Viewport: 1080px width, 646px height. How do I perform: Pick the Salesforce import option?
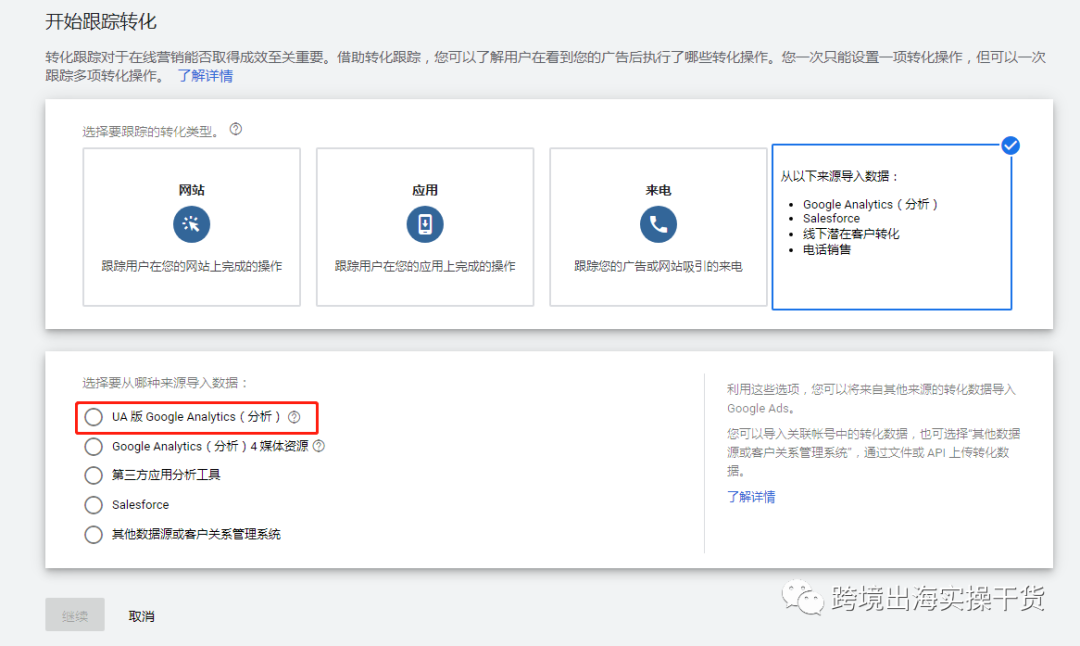(93, 505)
